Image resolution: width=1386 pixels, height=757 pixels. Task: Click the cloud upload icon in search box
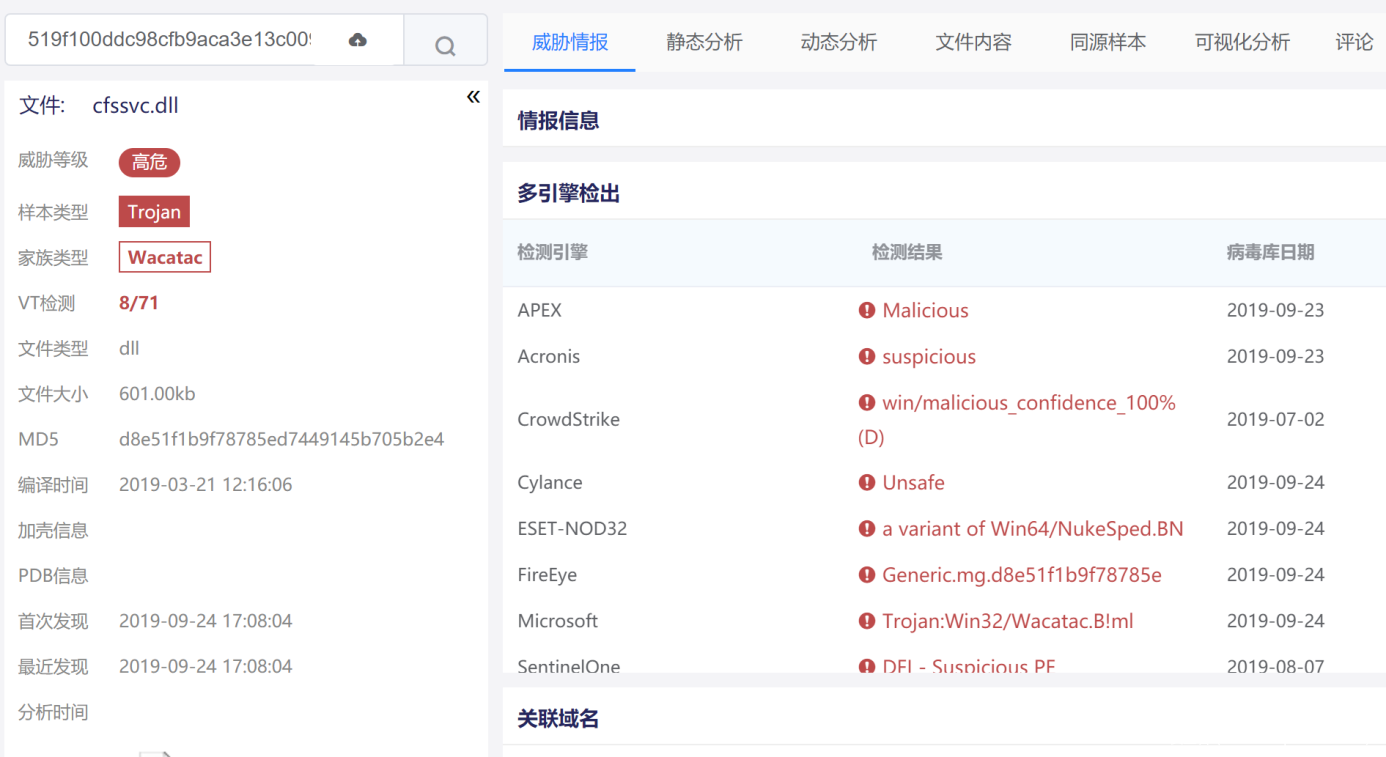[x=358, y=40]
